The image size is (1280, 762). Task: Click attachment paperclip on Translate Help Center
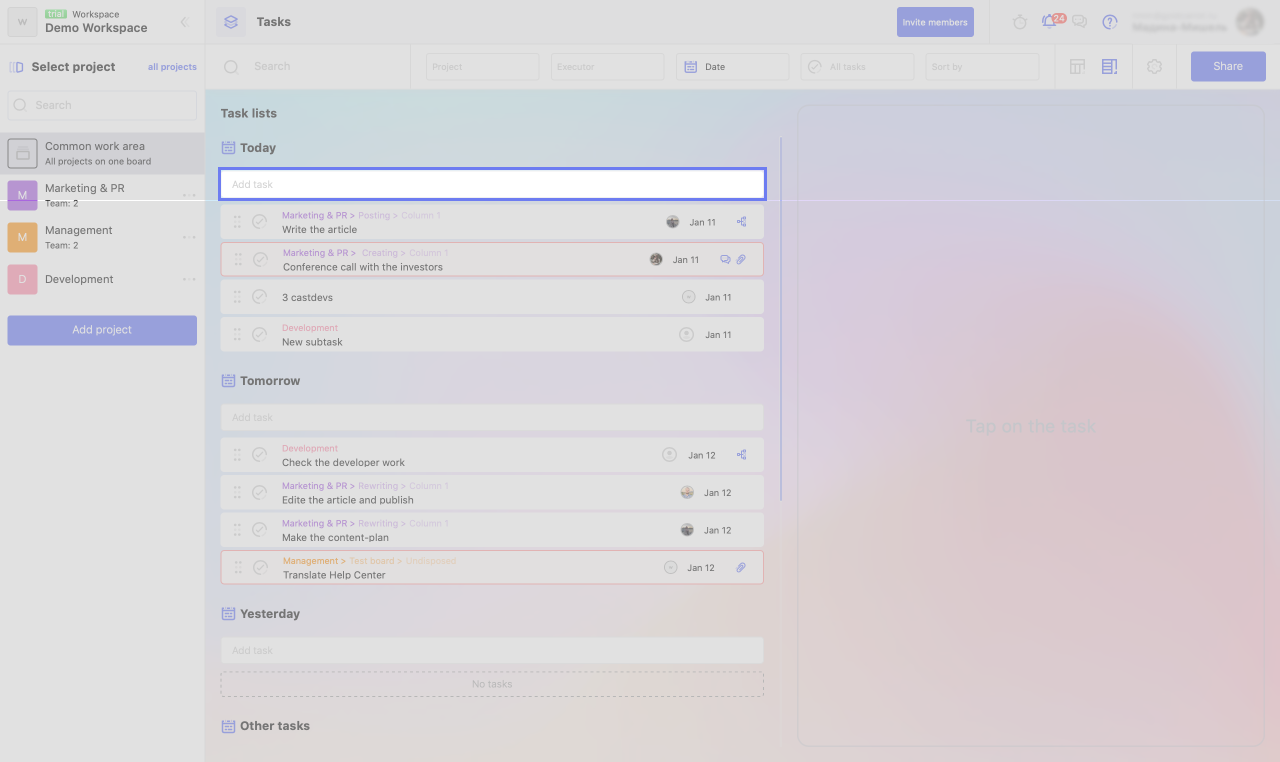[741, 568]
